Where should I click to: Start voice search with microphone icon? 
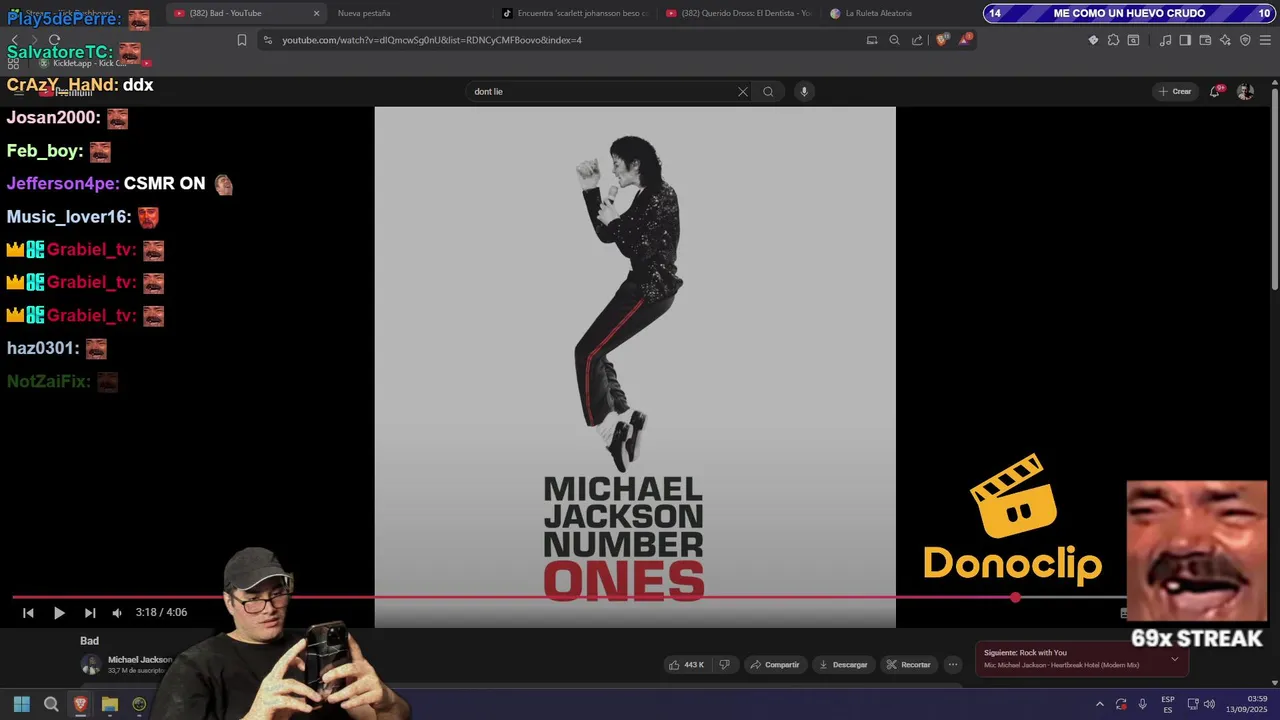(803, 91)
